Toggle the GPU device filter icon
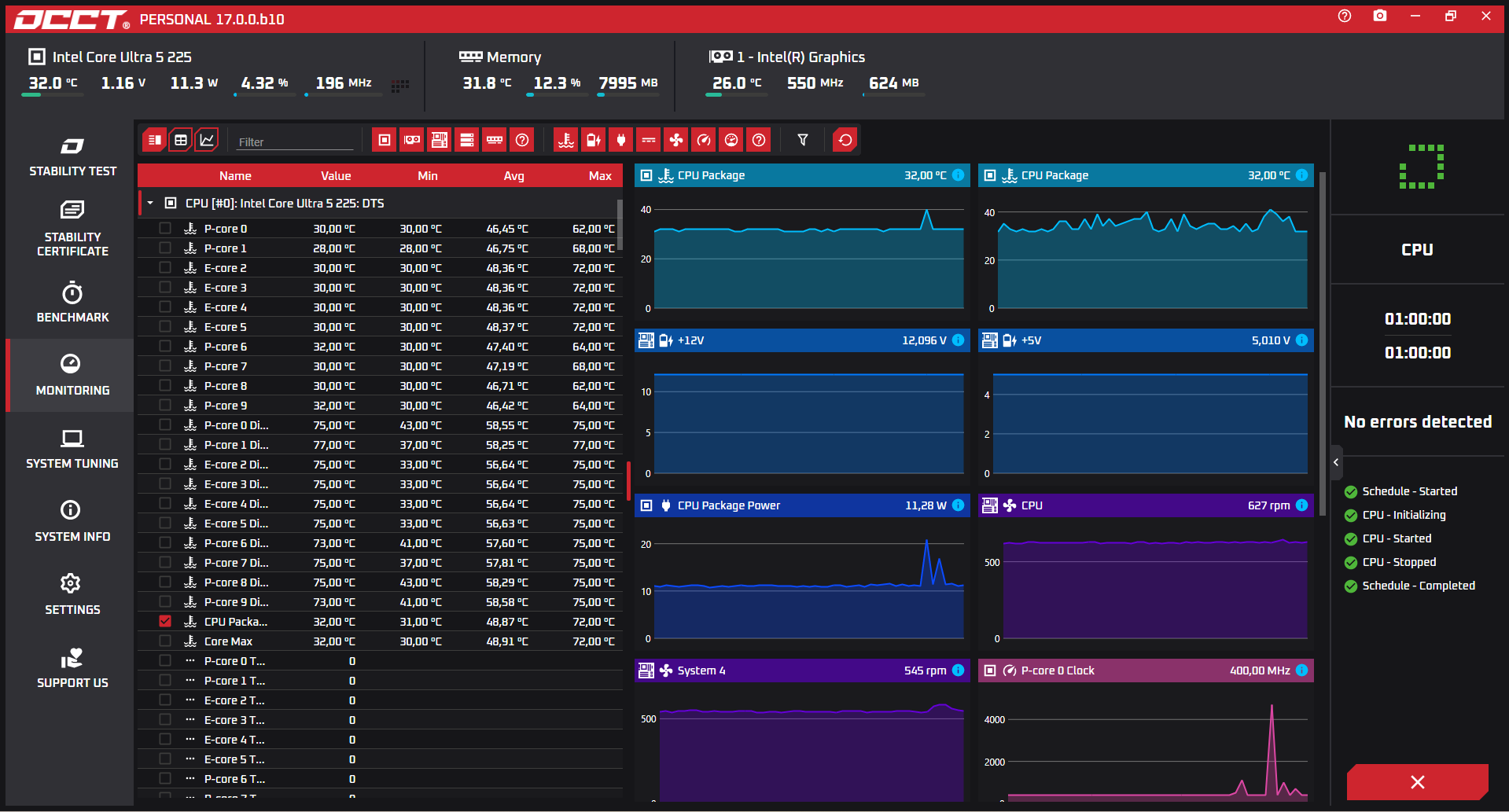Screen dimensions: 1509x812 click(x=412, y=140)
